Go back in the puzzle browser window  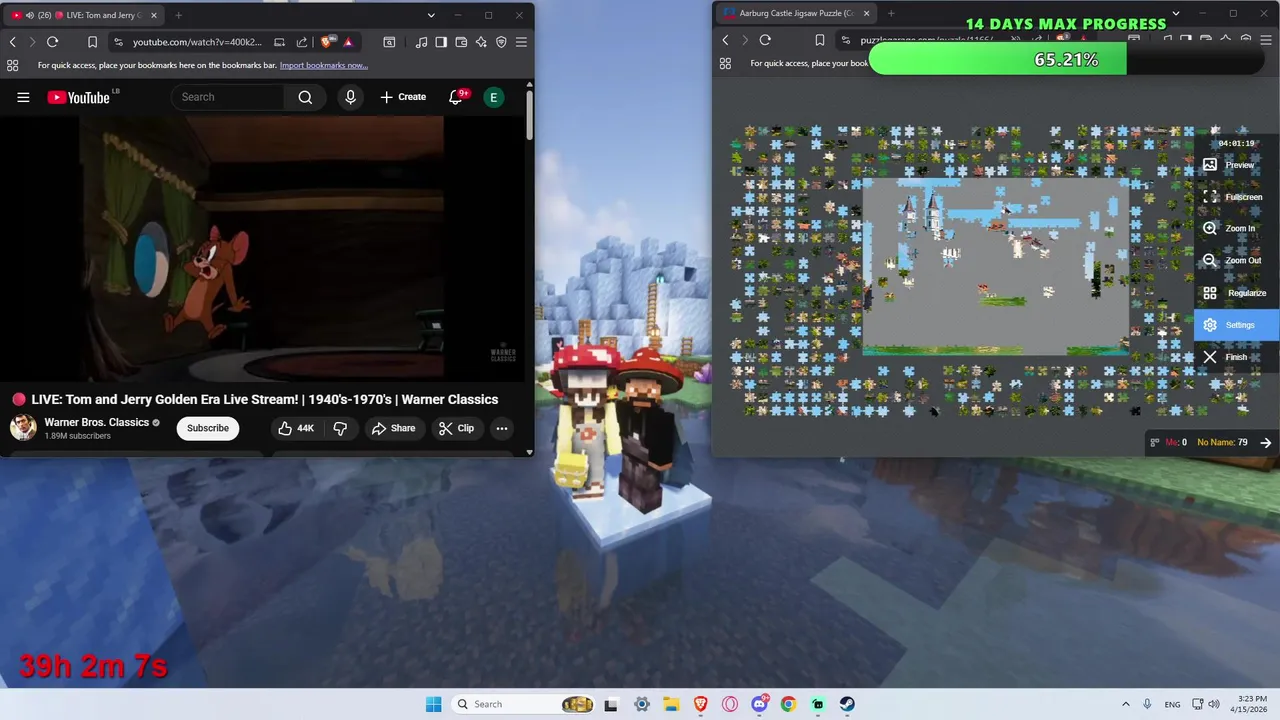[x=725, y=40]
